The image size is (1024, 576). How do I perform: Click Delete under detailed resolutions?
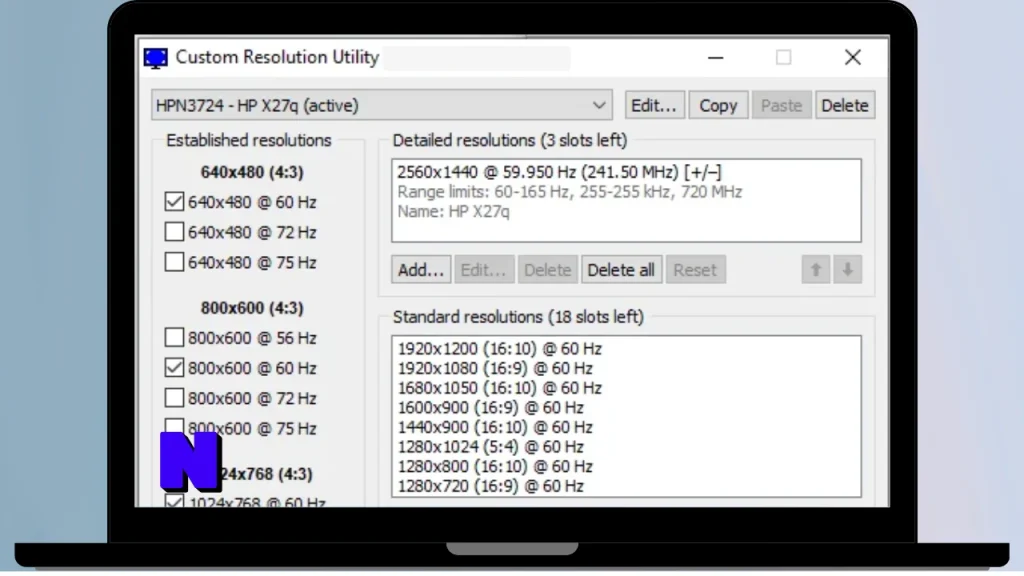pyautogui.click(x=547, y=270)
